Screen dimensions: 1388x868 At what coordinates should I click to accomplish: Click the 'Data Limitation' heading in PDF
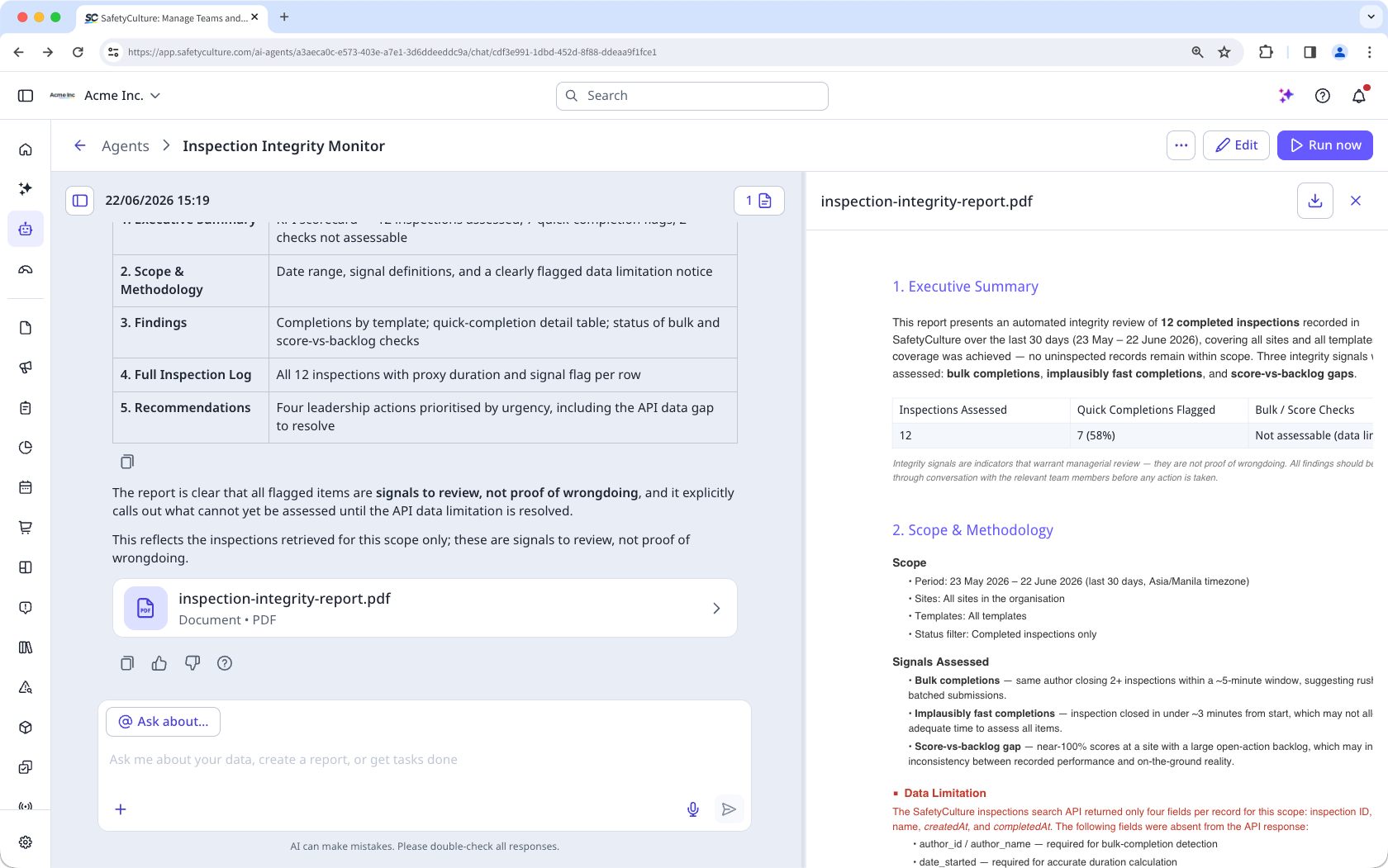click(x=944, y=793)
